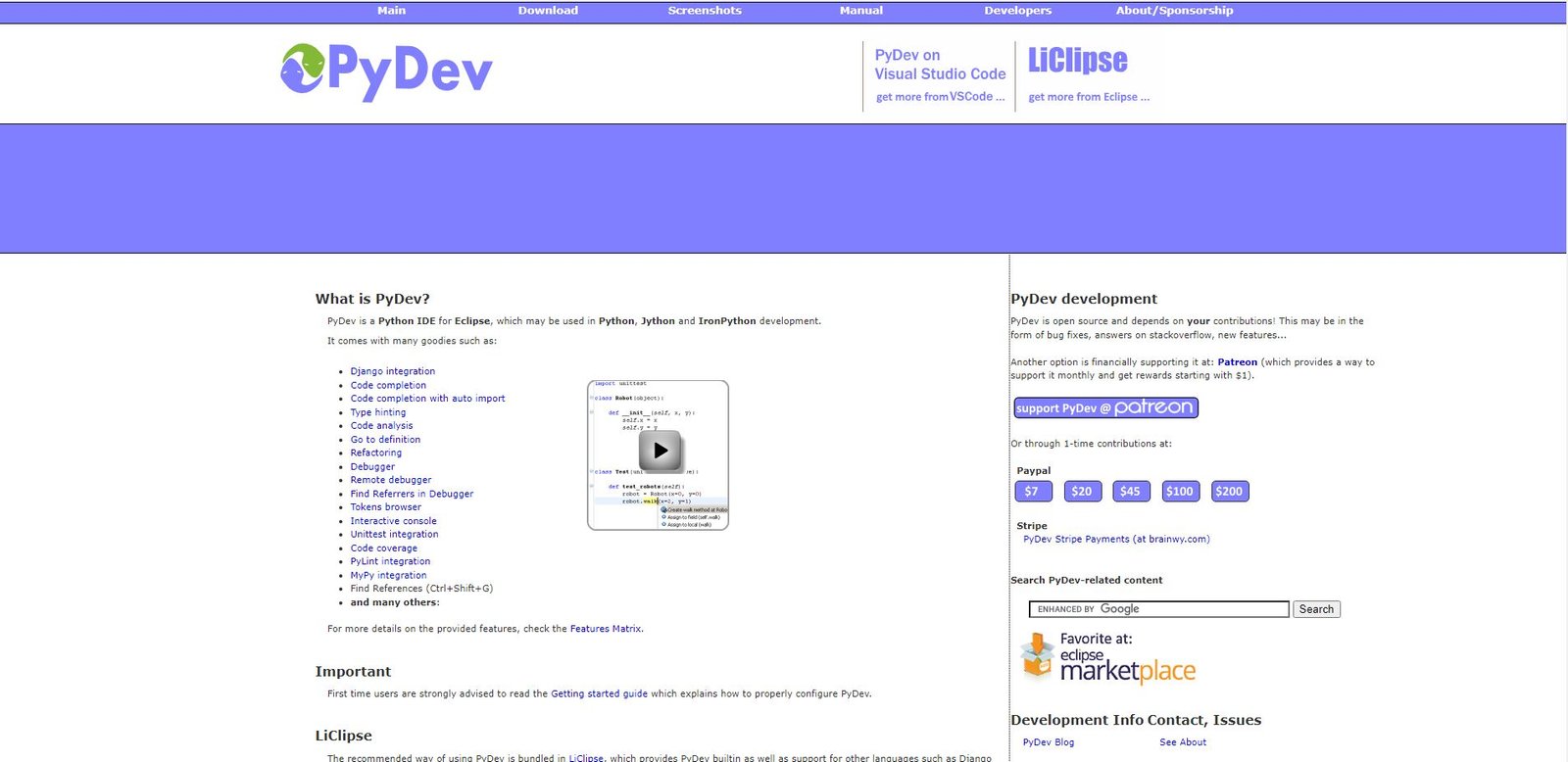Screen dimensions: 1568x762
Task: Click the Search button
Action: click(1316, 609)
